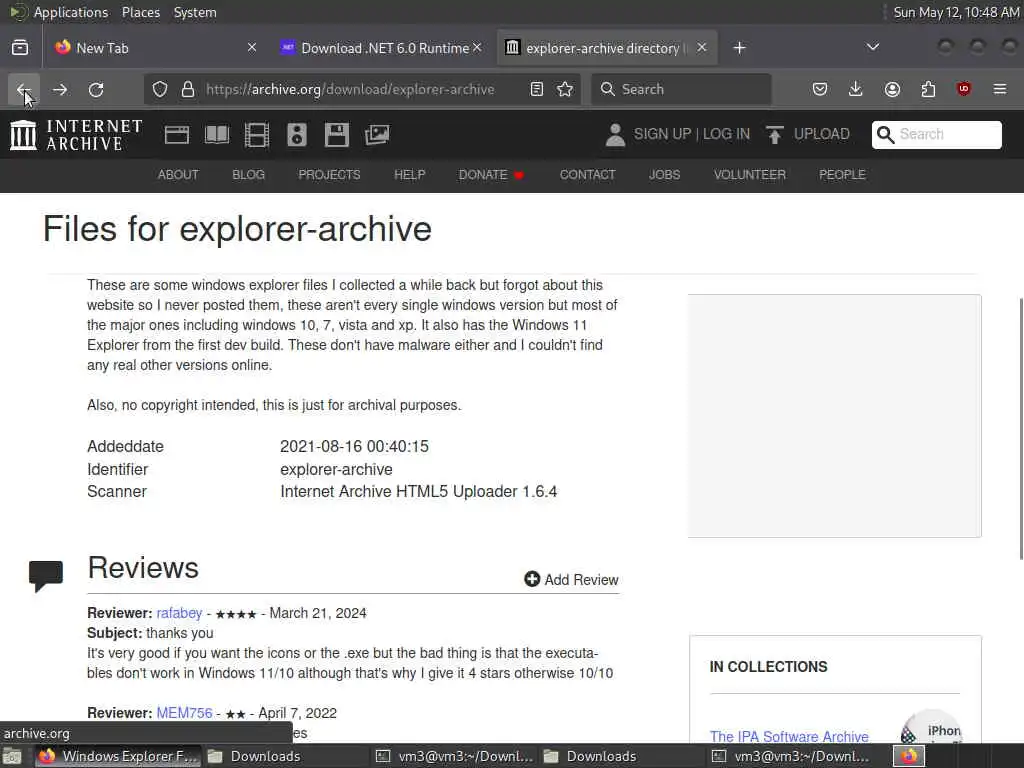Open the HELP nav link
The height and width of the screenshot is (768, 1024).
coord(409,175)
